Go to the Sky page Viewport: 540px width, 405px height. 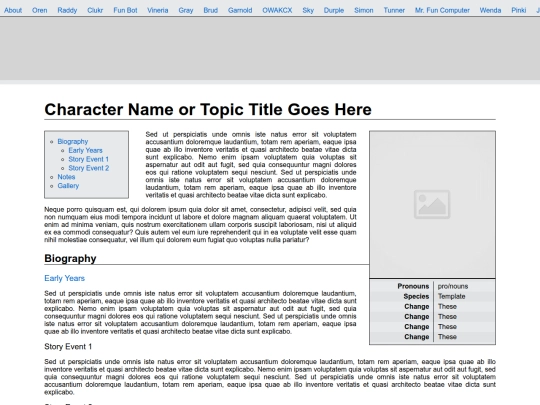308,10
